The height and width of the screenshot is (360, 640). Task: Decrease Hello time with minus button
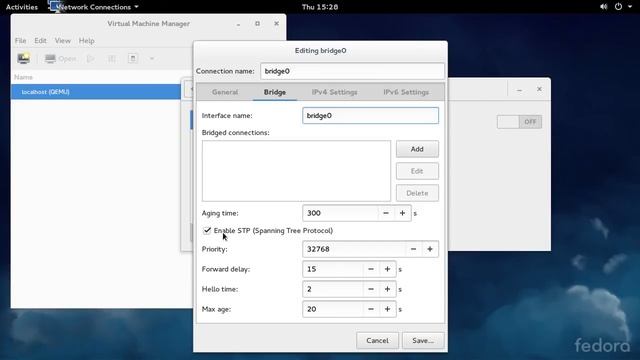371,289
